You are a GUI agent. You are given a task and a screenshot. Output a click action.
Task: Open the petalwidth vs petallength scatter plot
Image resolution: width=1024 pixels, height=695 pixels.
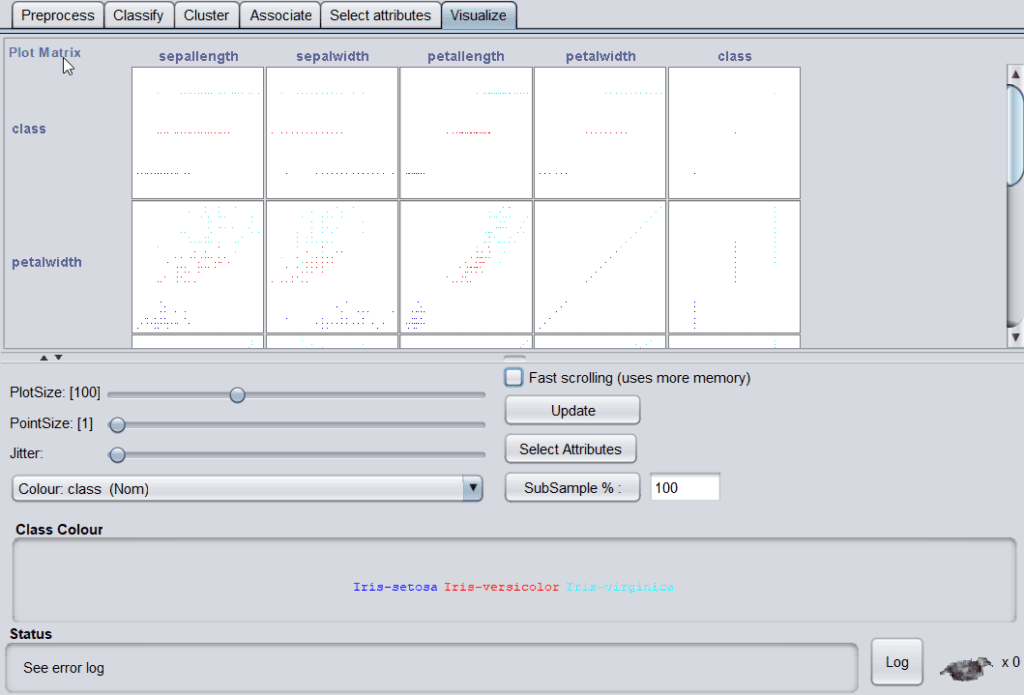(466, 267)
